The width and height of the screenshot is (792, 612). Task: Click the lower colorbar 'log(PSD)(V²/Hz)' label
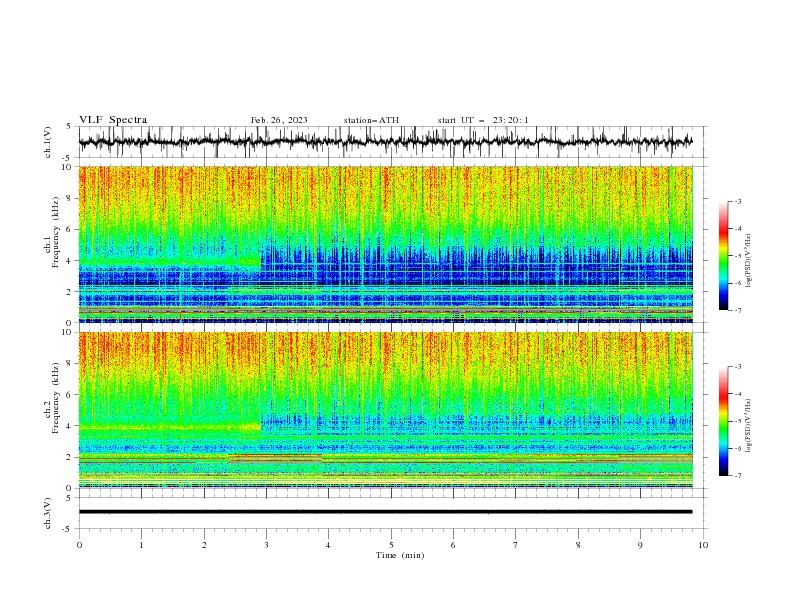tap(749, 425)
